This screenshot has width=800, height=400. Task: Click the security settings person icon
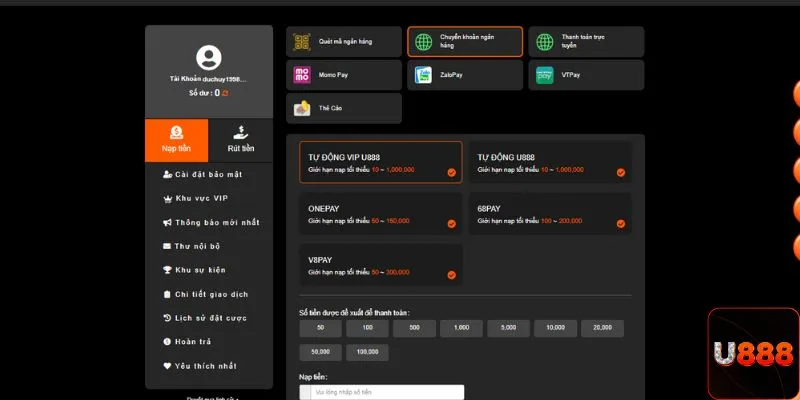pos(167,174)
